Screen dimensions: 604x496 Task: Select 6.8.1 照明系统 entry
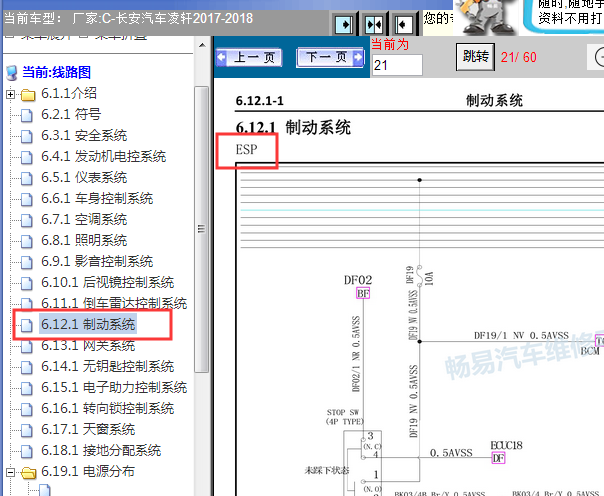point(84,240)
